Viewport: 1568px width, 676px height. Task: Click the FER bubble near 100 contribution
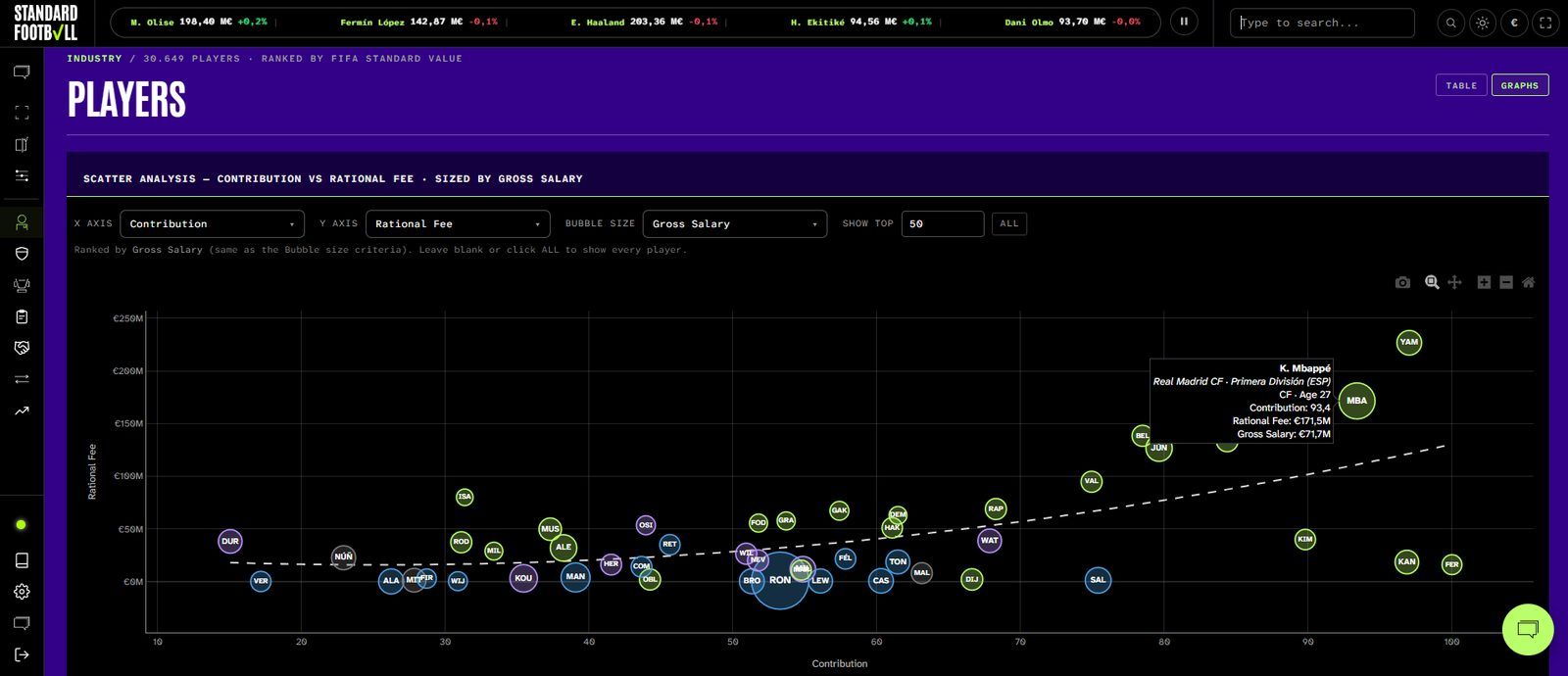[x=1451, y=564]
